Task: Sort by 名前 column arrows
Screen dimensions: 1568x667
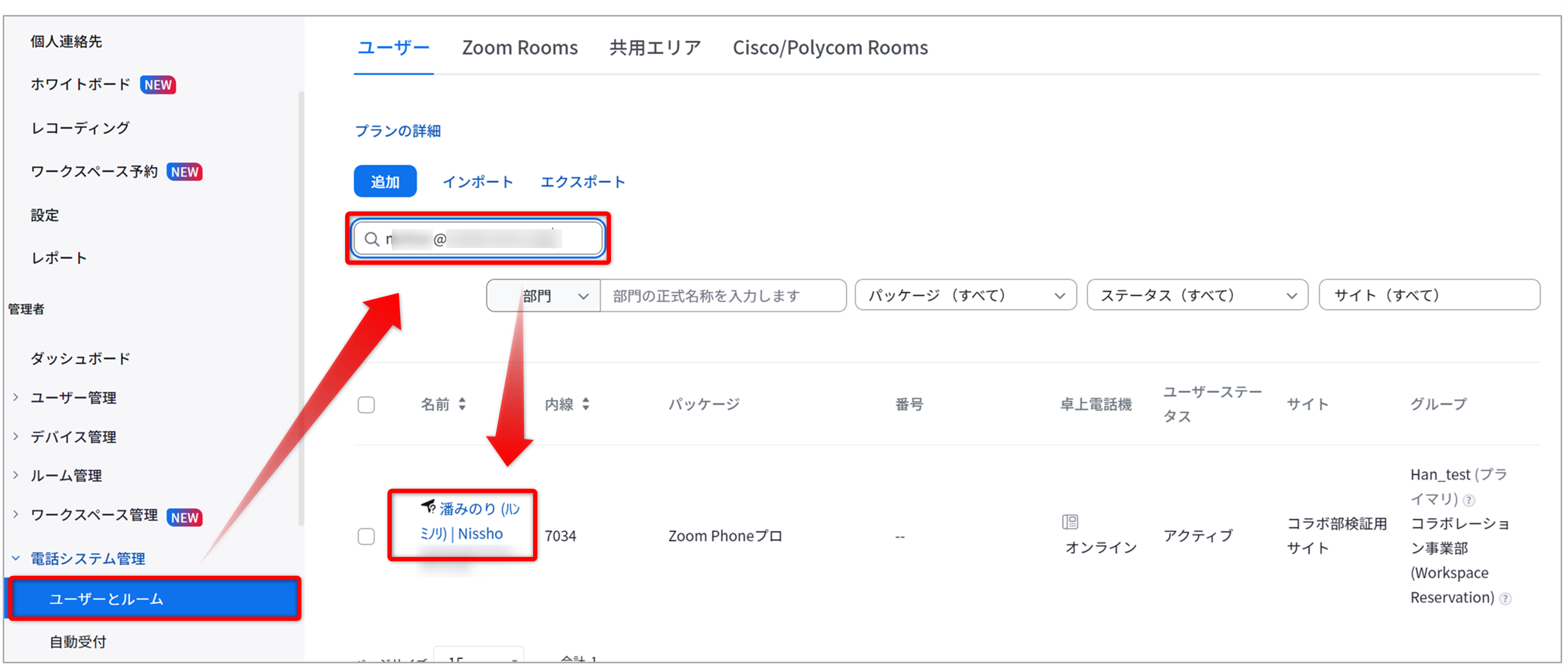Action: point(462,404)
